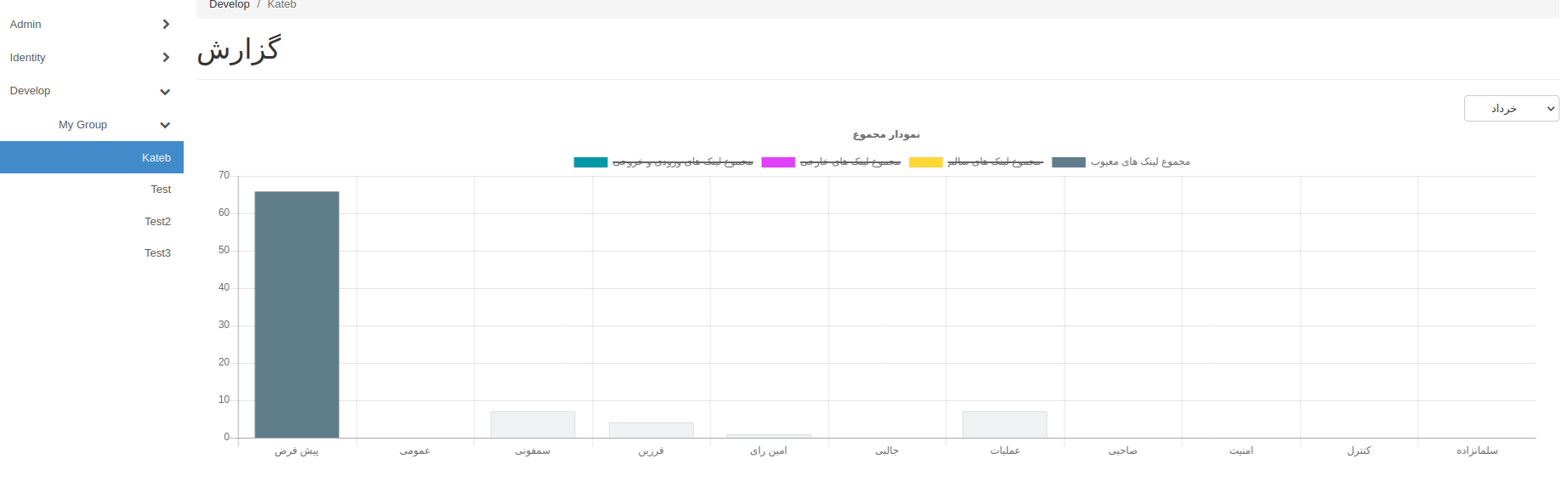1568x487 pixels.
Task: Click the پیش فرض axis label
Action: tap(297, 451)
